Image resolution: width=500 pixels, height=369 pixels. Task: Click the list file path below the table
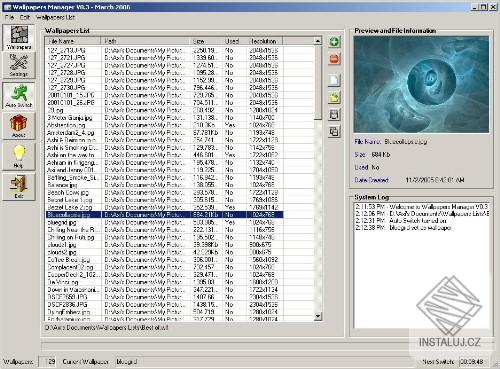(x=107, y=328)
